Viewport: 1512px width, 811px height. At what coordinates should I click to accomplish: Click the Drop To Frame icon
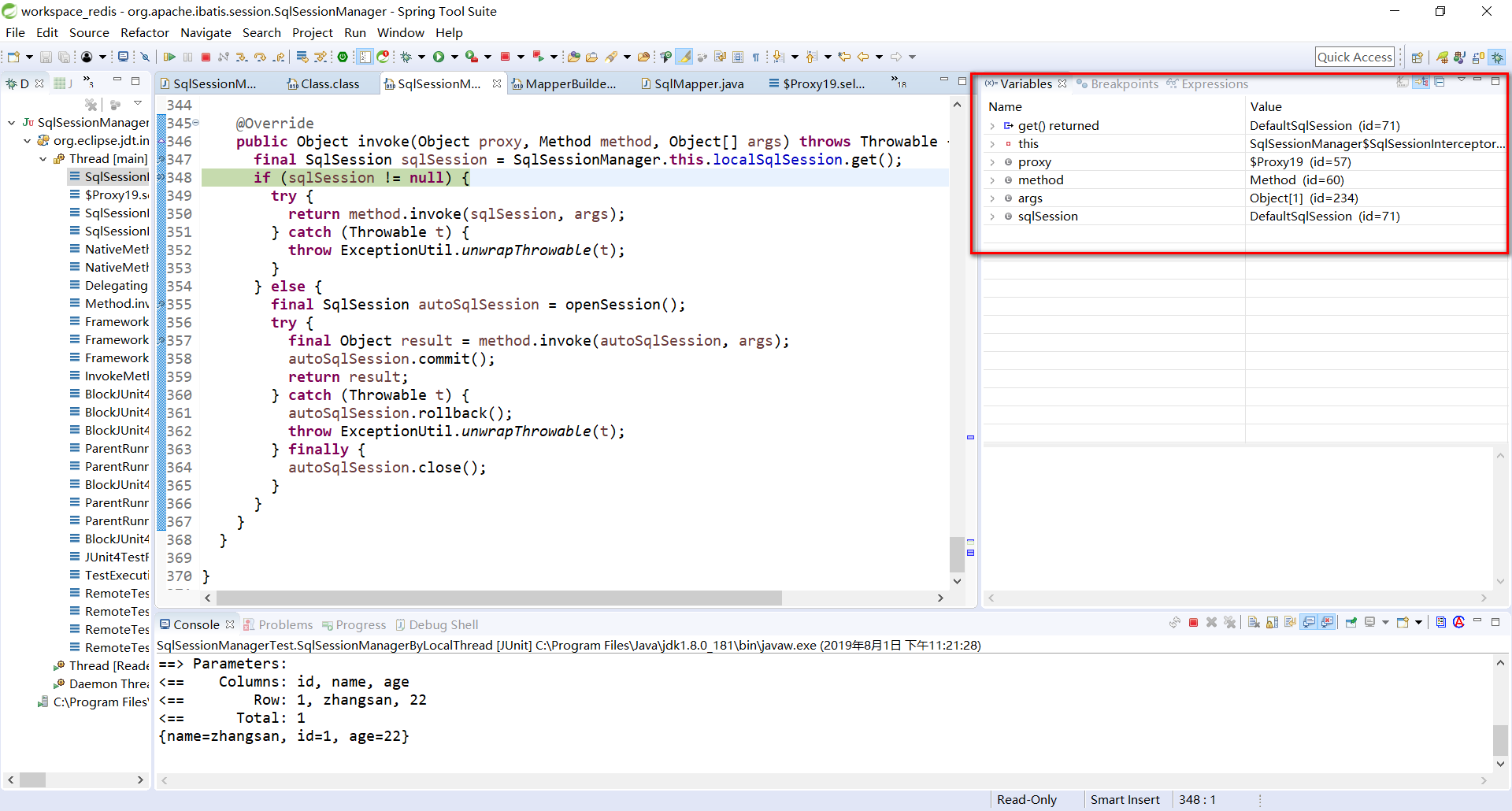302,57
